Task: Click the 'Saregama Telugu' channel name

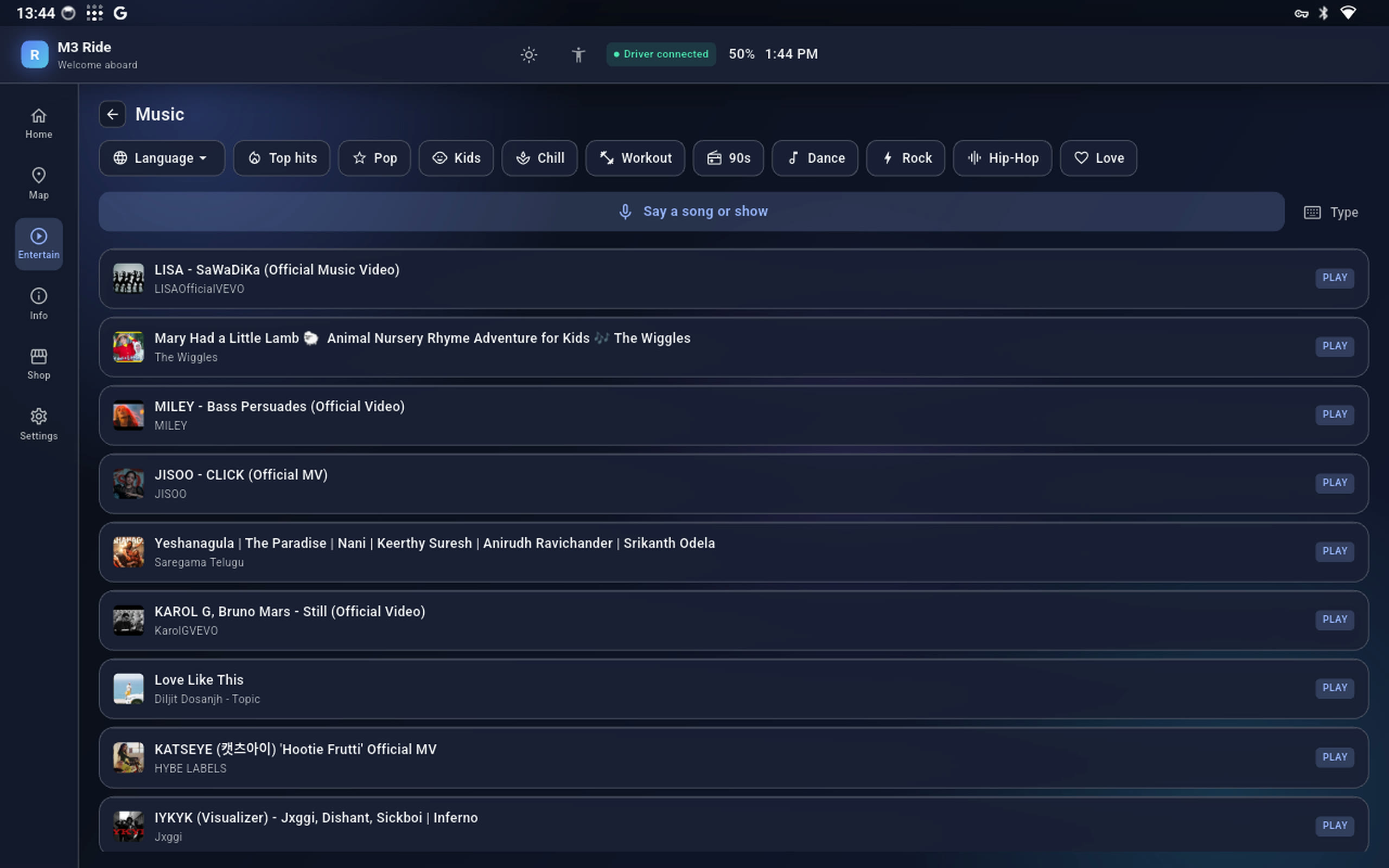Action: click(199, 562)
